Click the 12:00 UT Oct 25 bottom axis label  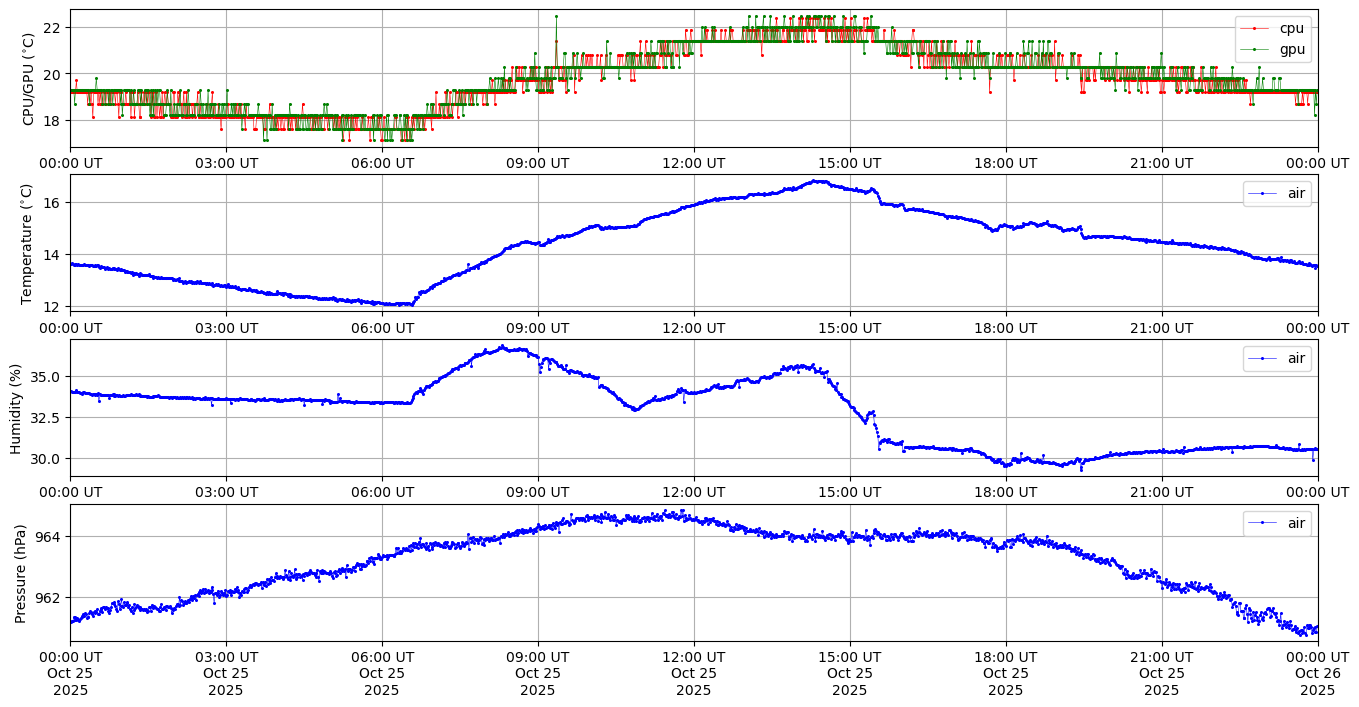click(693, 674)
